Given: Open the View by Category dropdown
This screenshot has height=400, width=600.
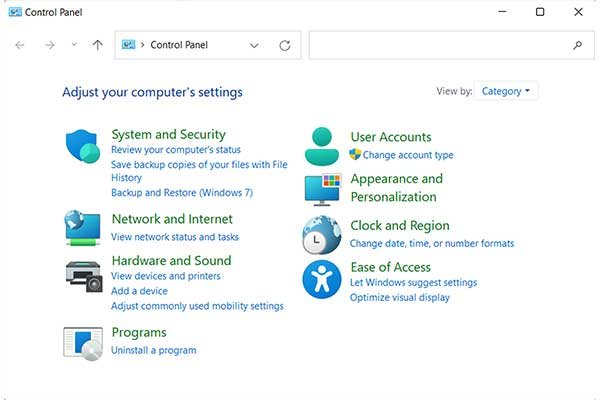Looking at the screenshot, I should pos(505,91).
